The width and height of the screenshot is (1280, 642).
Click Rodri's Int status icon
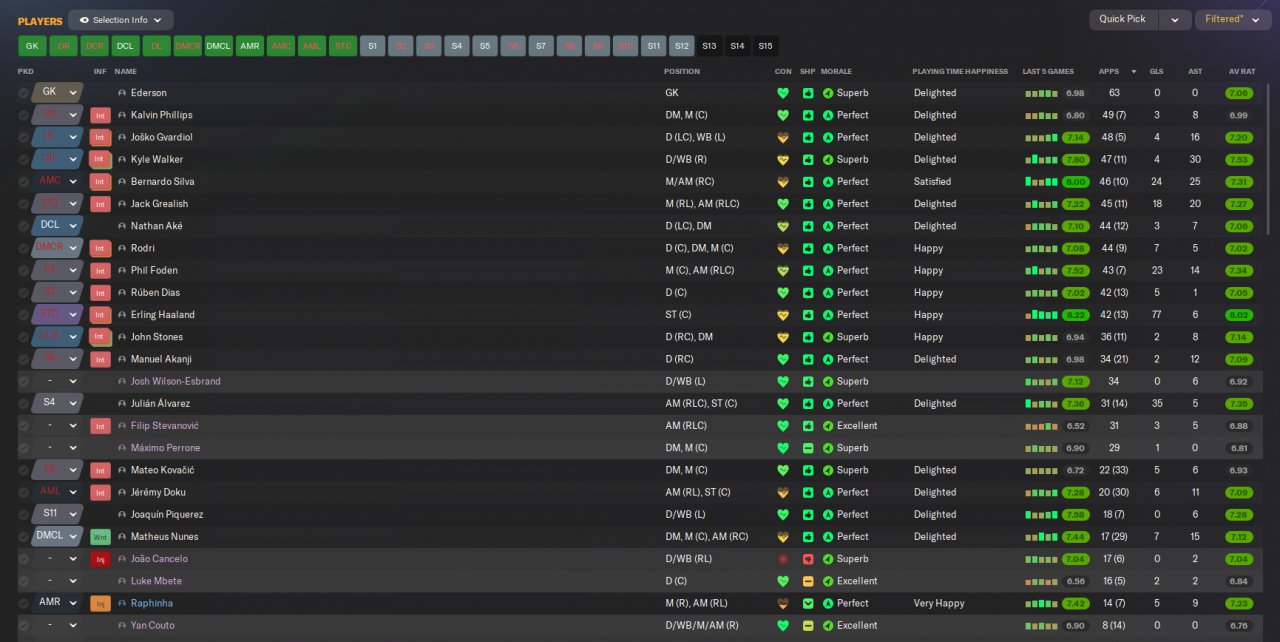100,248
